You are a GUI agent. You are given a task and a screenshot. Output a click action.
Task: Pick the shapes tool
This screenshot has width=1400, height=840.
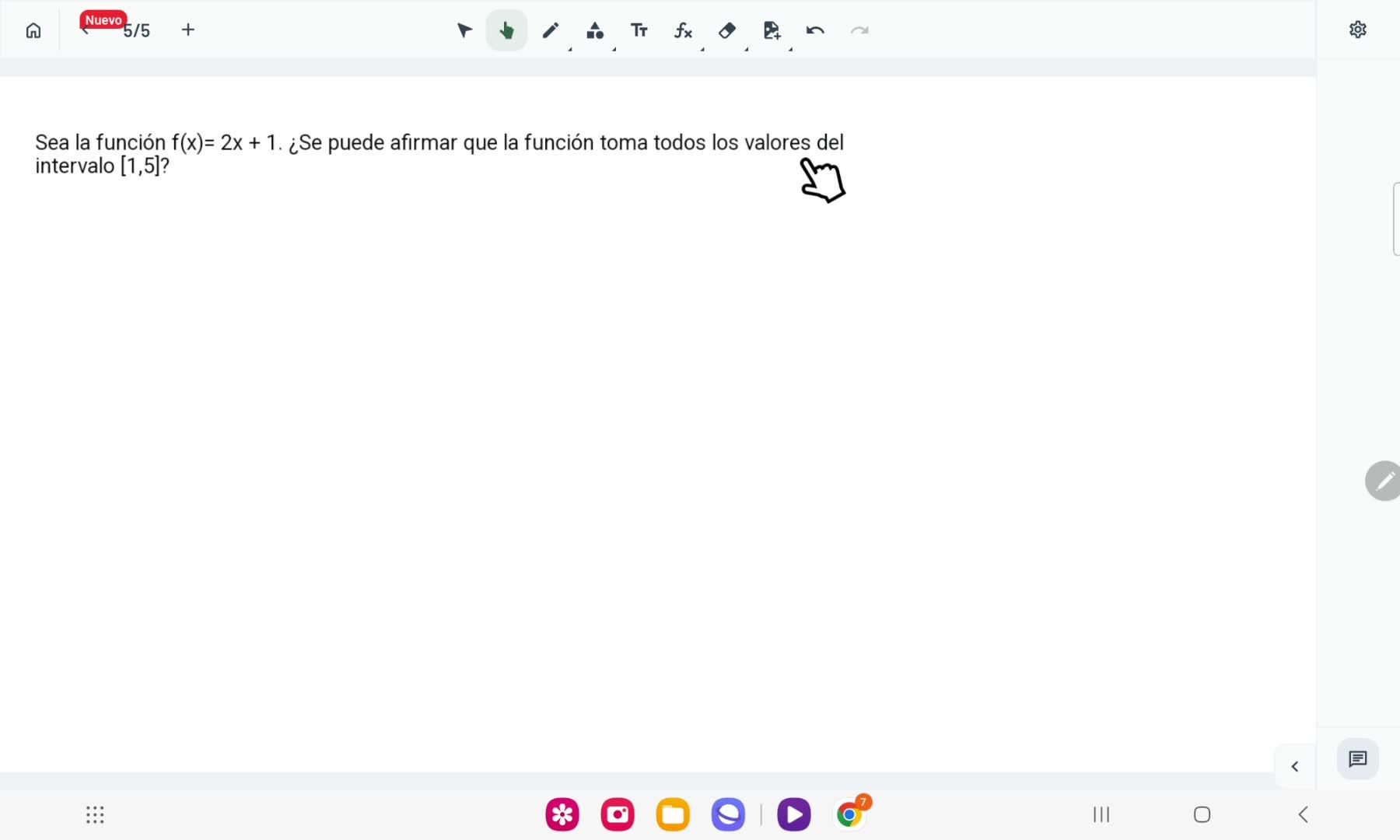[x=595, y=30]
